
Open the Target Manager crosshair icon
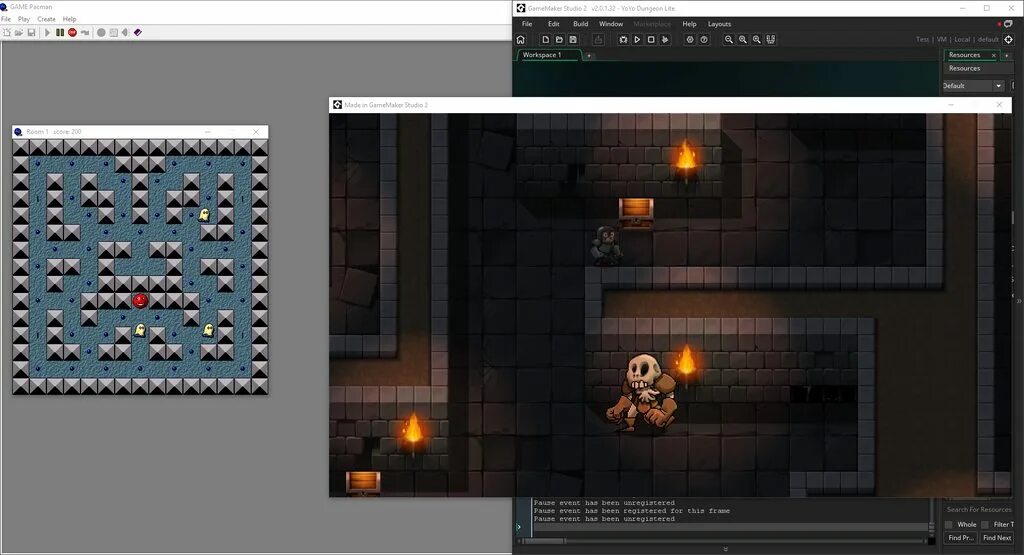pos(1008,39)
